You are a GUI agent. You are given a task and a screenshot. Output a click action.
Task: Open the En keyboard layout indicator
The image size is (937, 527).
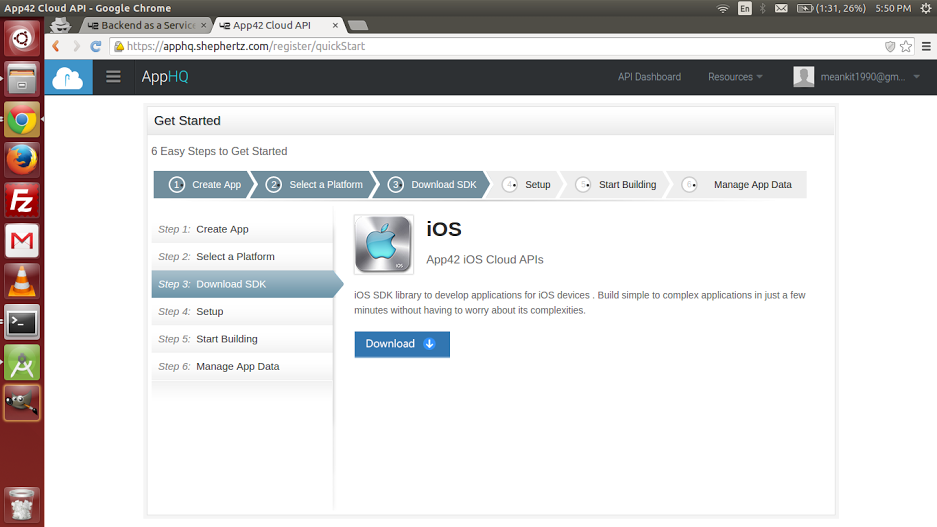(x=745, y=8)
